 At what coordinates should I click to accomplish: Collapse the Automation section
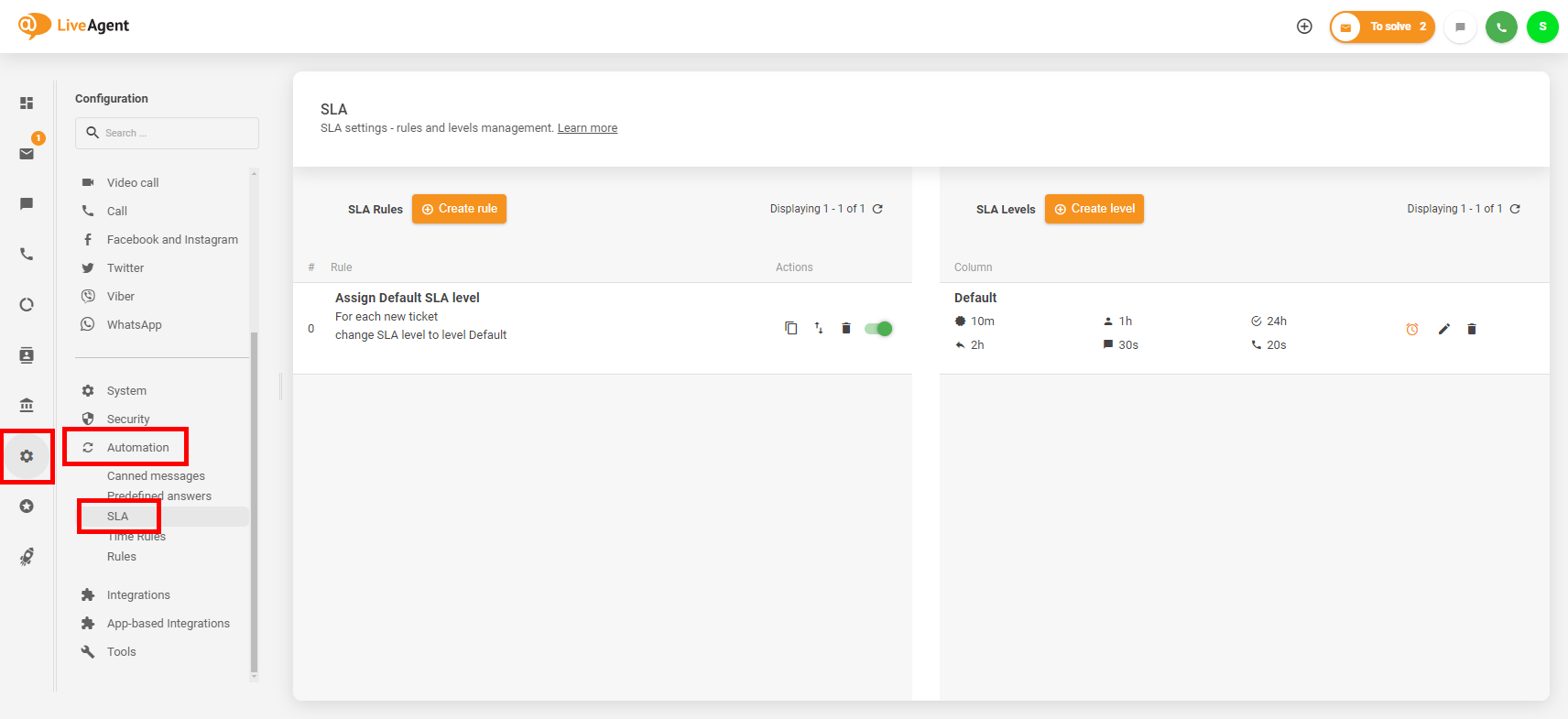click(x=137, y=448)
